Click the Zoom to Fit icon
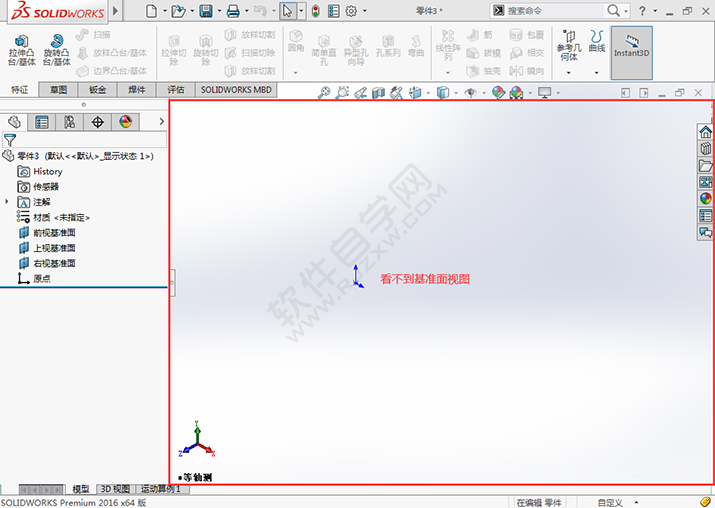 click(x=324, y=93)
